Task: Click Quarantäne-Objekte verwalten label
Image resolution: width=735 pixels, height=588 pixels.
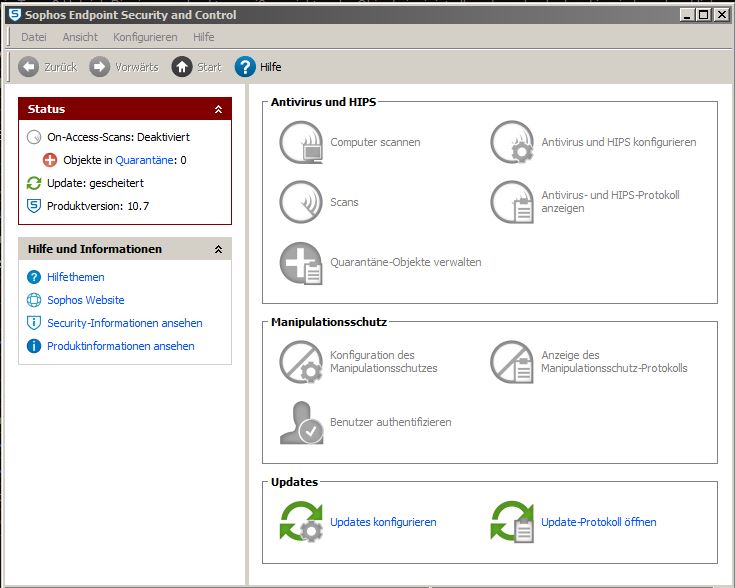Action: click(x=406, y=262)
